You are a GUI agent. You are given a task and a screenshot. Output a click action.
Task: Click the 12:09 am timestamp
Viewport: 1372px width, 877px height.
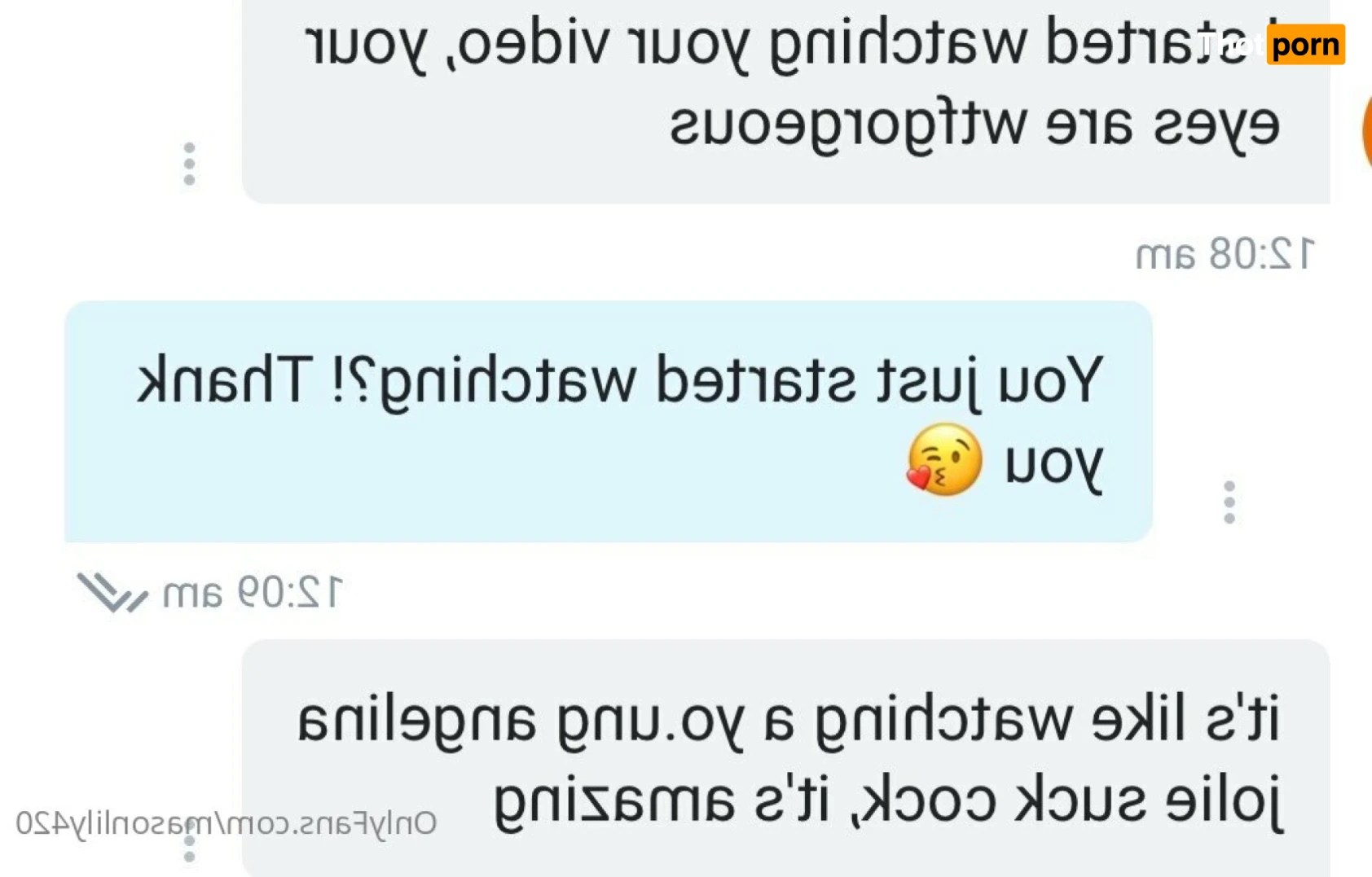click(253, 592)
